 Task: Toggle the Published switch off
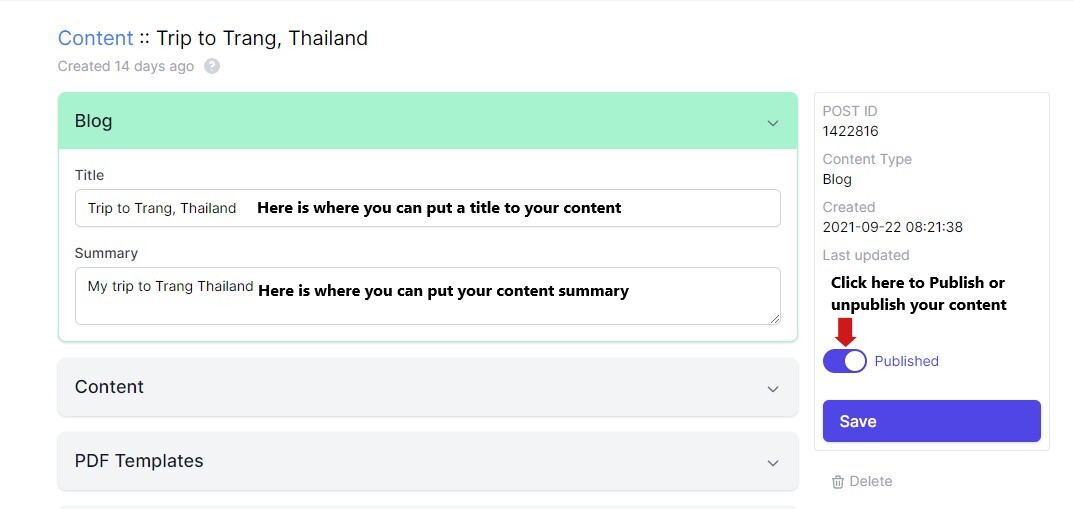(x=845, y=361)
